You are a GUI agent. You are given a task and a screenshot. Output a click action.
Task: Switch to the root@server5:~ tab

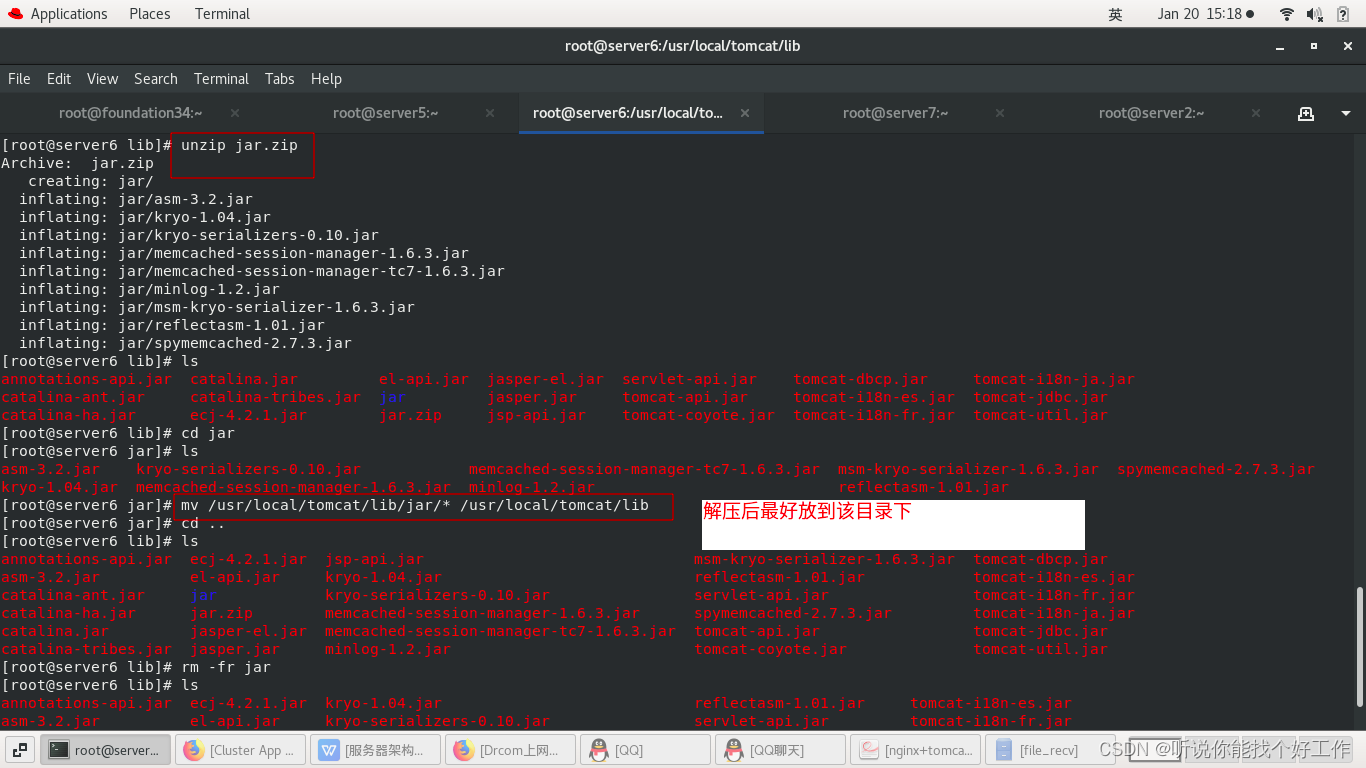coord(385,113)
